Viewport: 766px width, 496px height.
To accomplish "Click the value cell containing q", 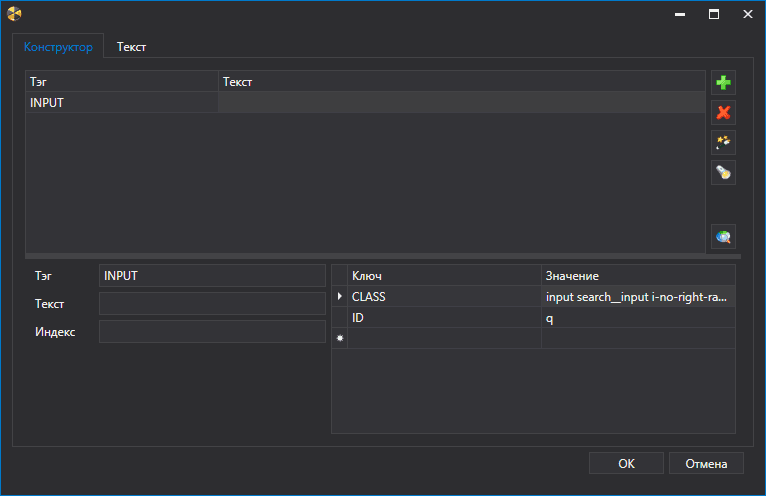I will tap(637, 318).
